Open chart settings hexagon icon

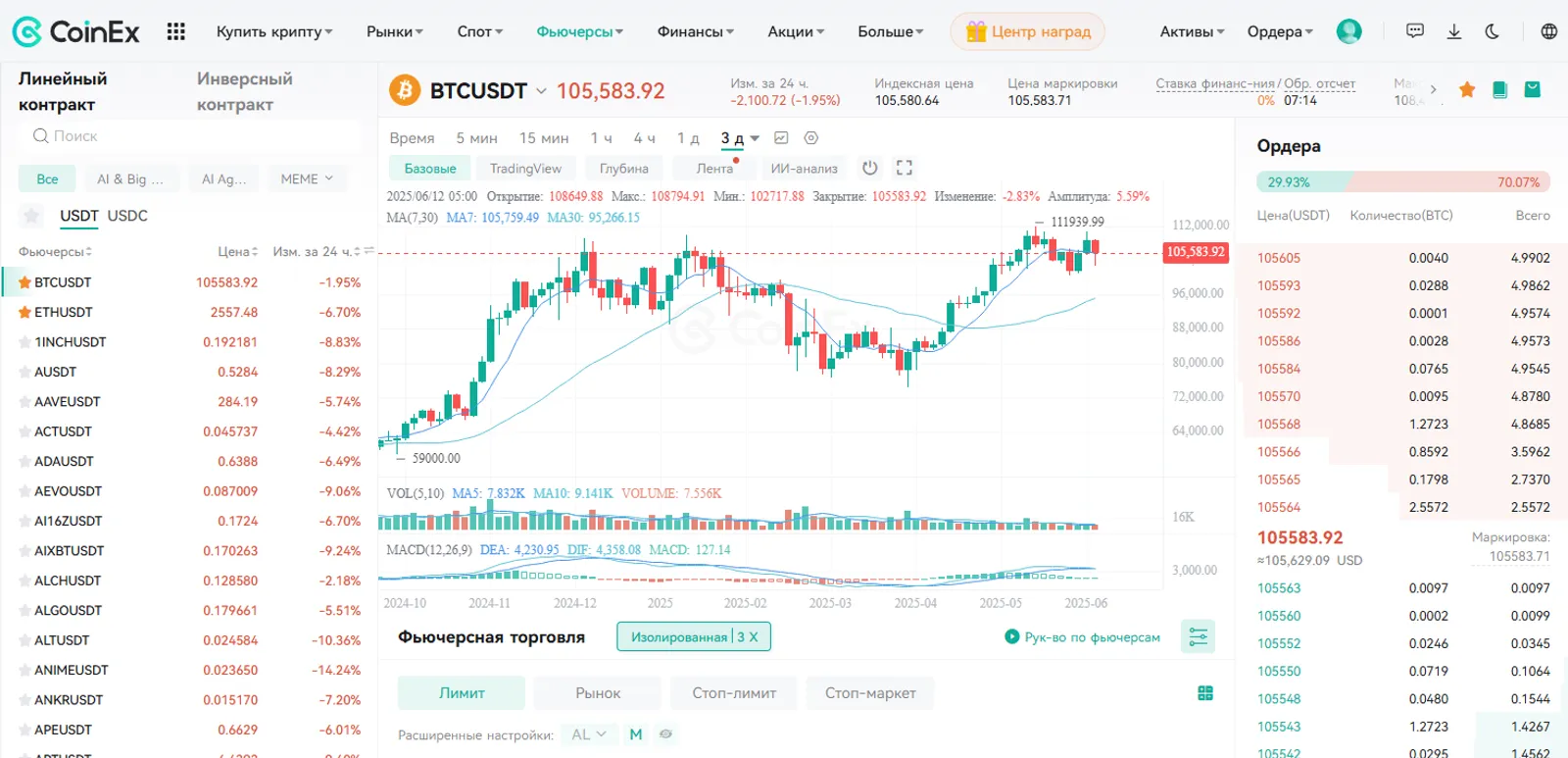(x=810, y=138)
